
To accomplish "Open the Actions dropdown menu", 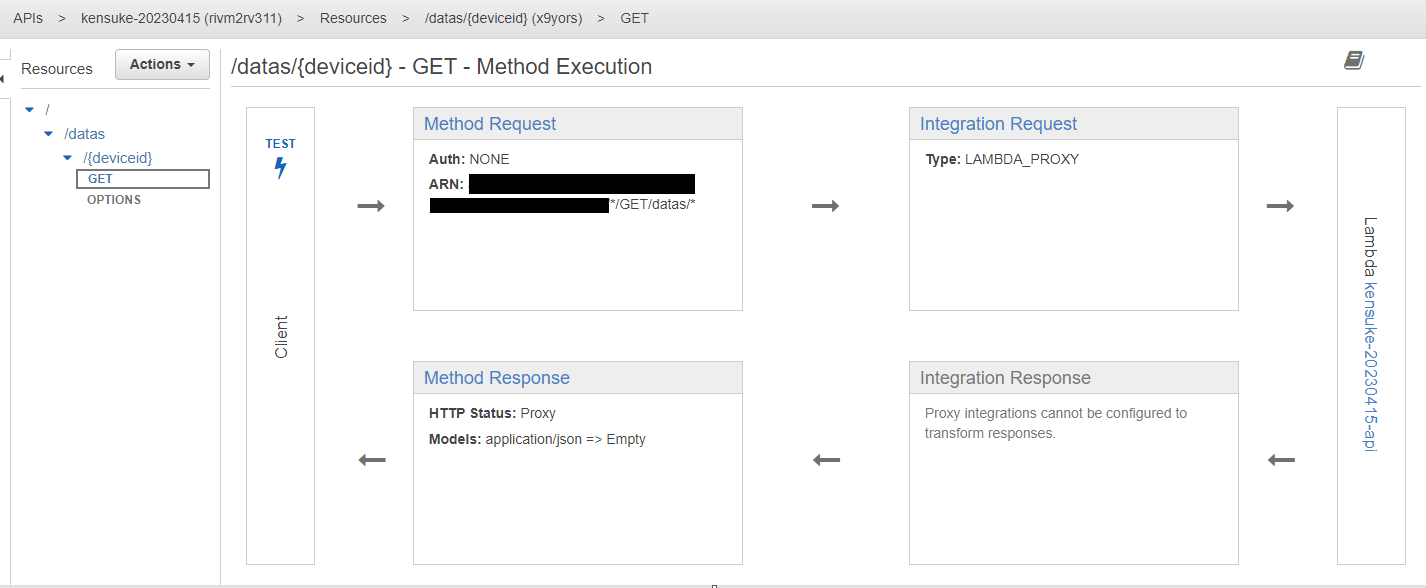I will click(x=162, y=64).
